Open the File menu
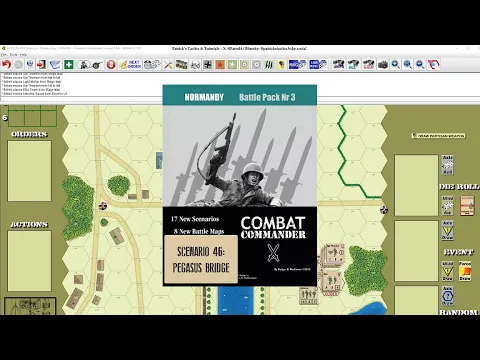Screen dimensions: 480x360 (4, 55)
